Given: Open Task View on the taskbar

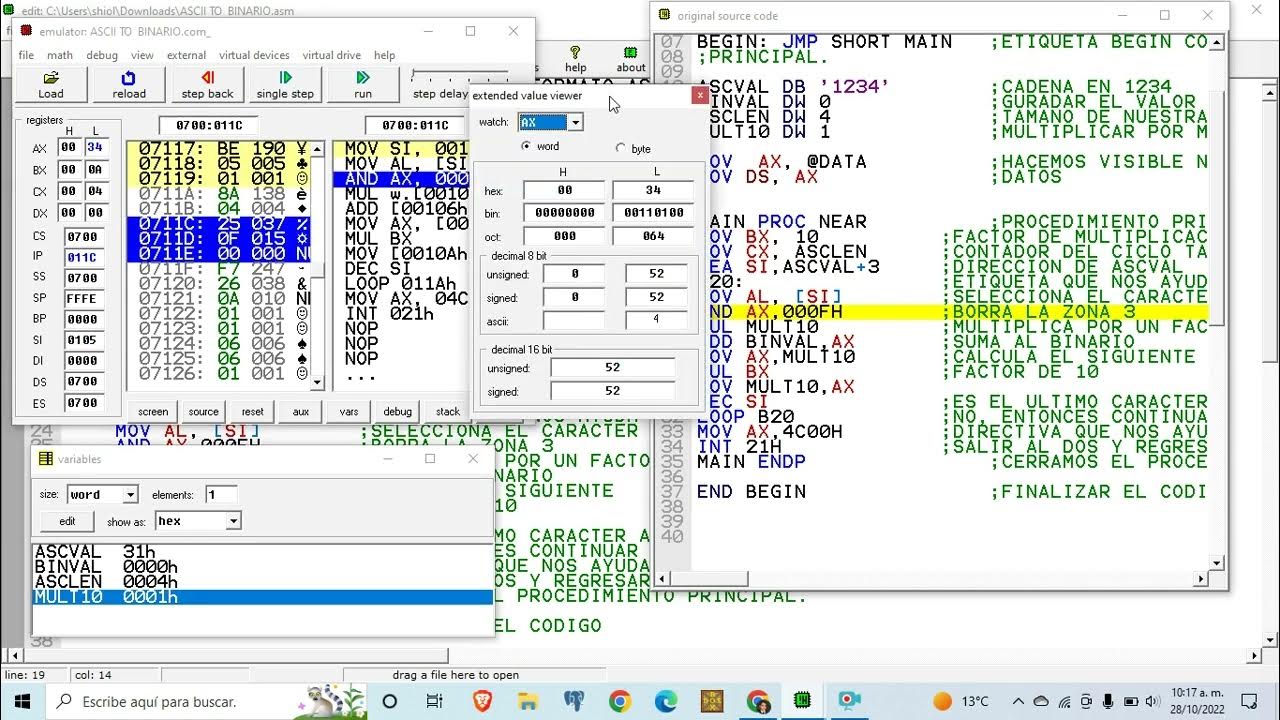Looking at the screenshot, I should 434,701.
